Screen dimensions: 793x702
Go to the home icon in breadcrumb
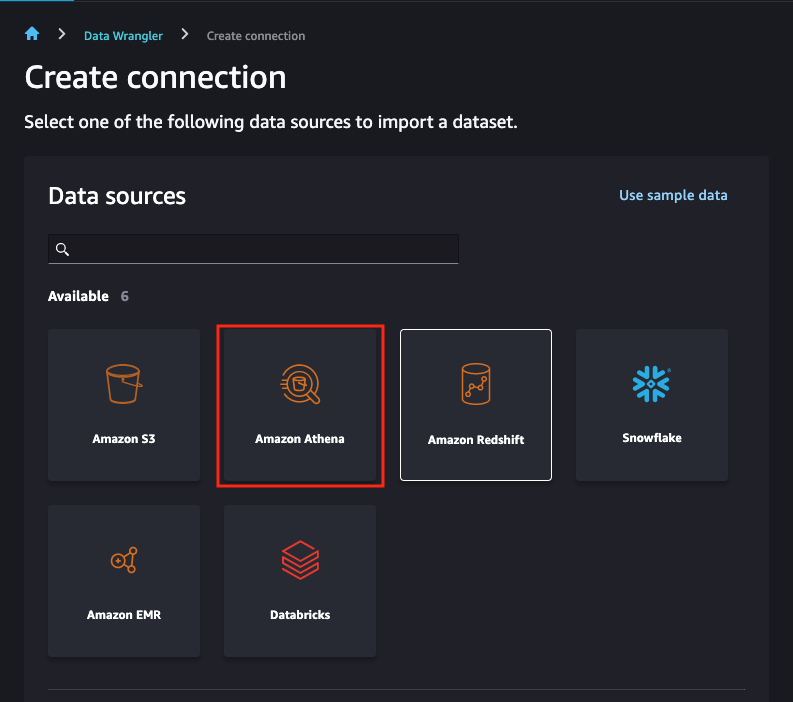pyautogui.click(x=32, y=34)
